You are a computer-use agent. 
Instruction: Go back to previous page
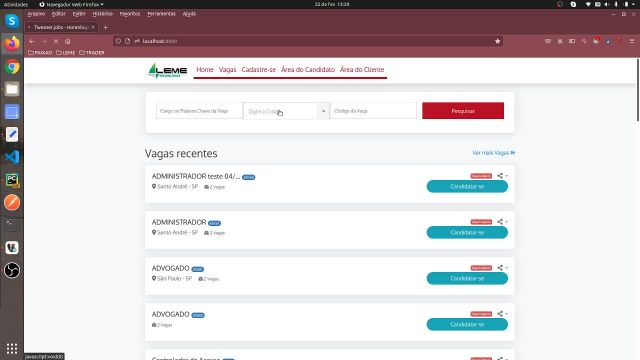coord(32,41)
